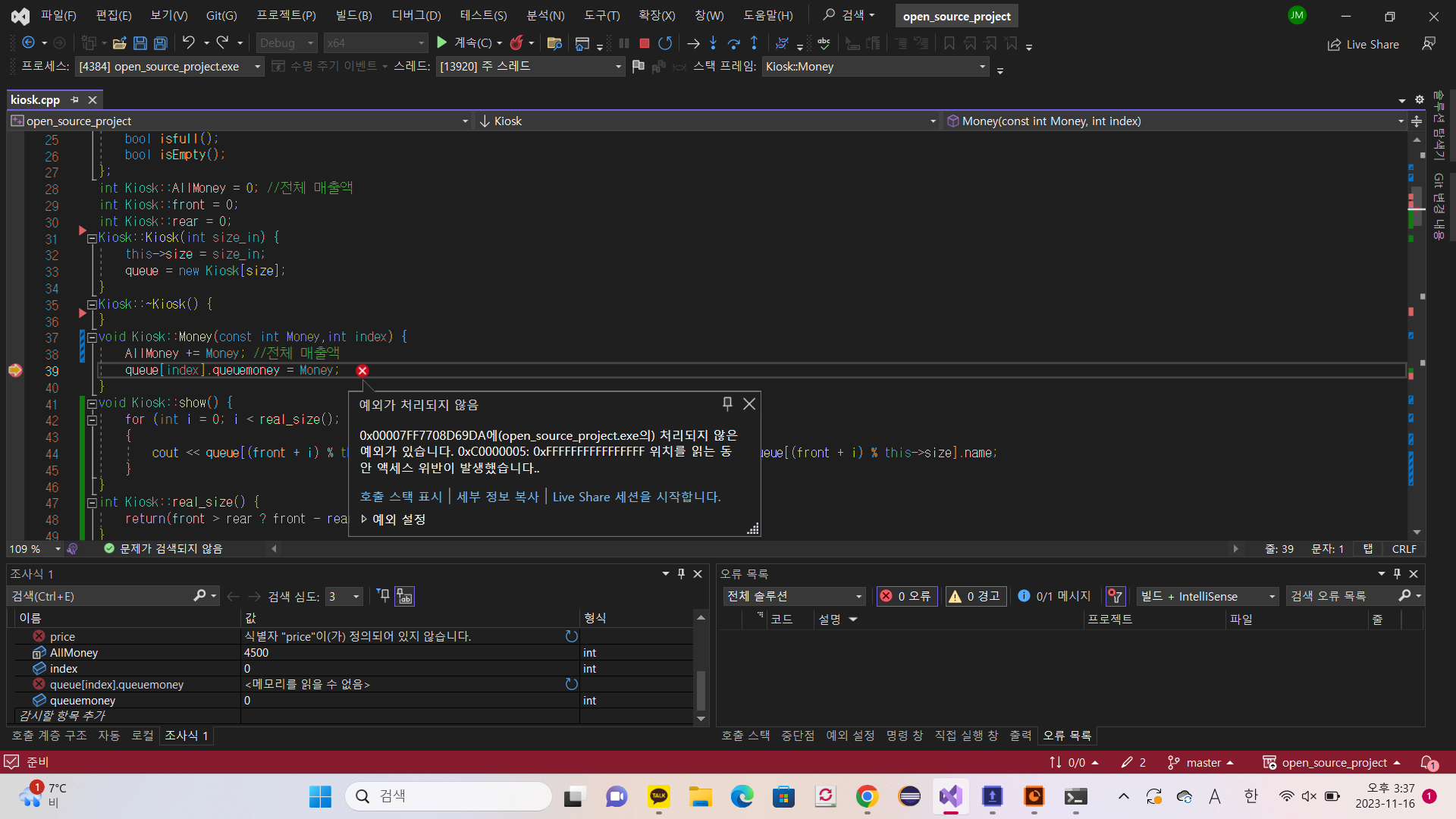
Task: Switch to the 중단점 tab
Action: [x=797, y=736]
